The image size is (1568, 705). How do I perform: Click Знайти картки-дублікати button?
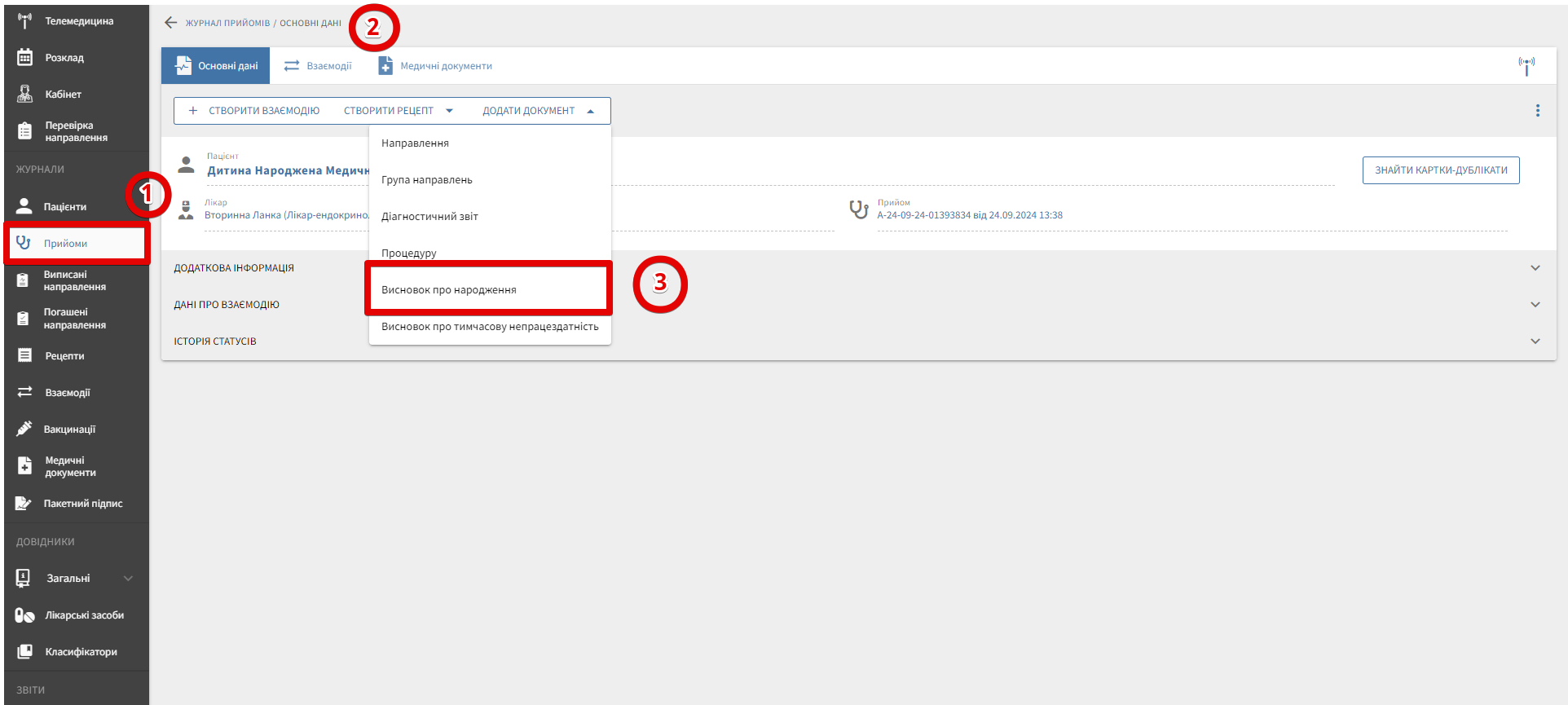1440,170
